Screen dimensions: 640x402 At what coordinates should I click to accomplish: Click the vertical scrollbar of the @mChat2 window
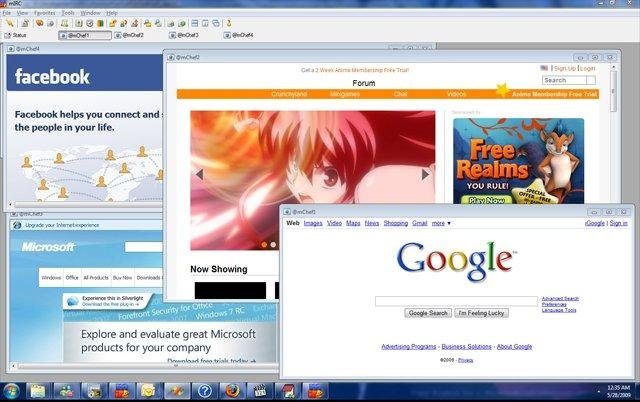coord(613,90)
